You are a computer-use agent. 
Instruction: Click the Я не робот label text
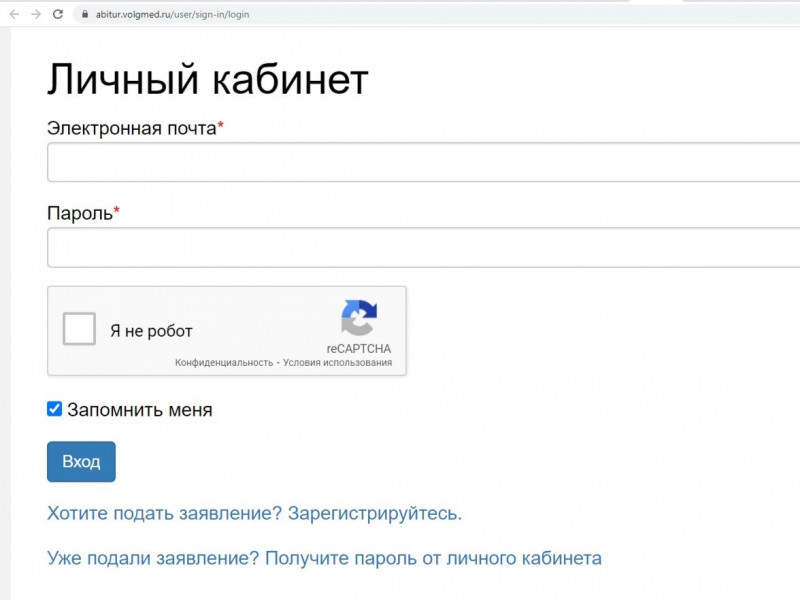(152, 331)
